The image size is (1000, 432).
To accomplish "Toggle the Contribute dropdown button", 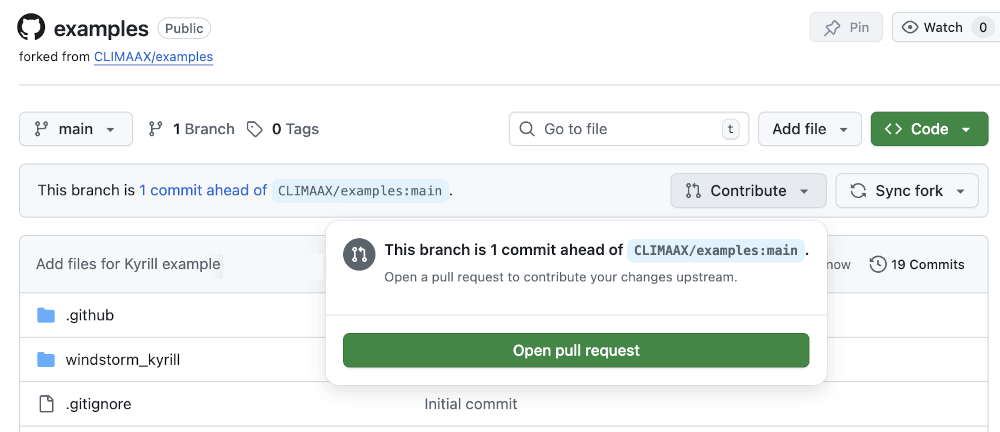I will pyautogui.click(x=748, y=190).
